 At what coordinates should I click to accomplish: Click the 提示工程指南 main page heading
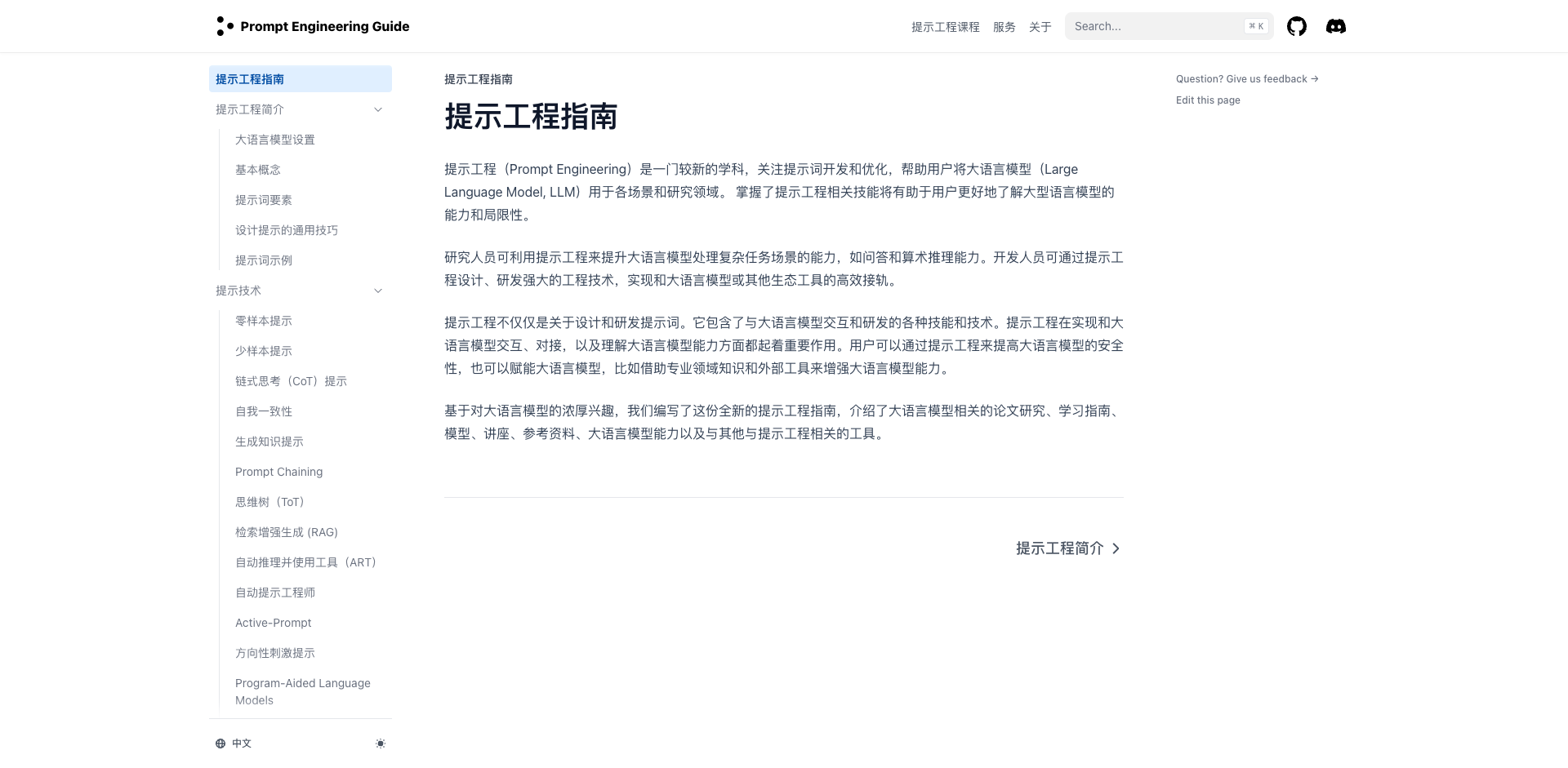[531, 117]
